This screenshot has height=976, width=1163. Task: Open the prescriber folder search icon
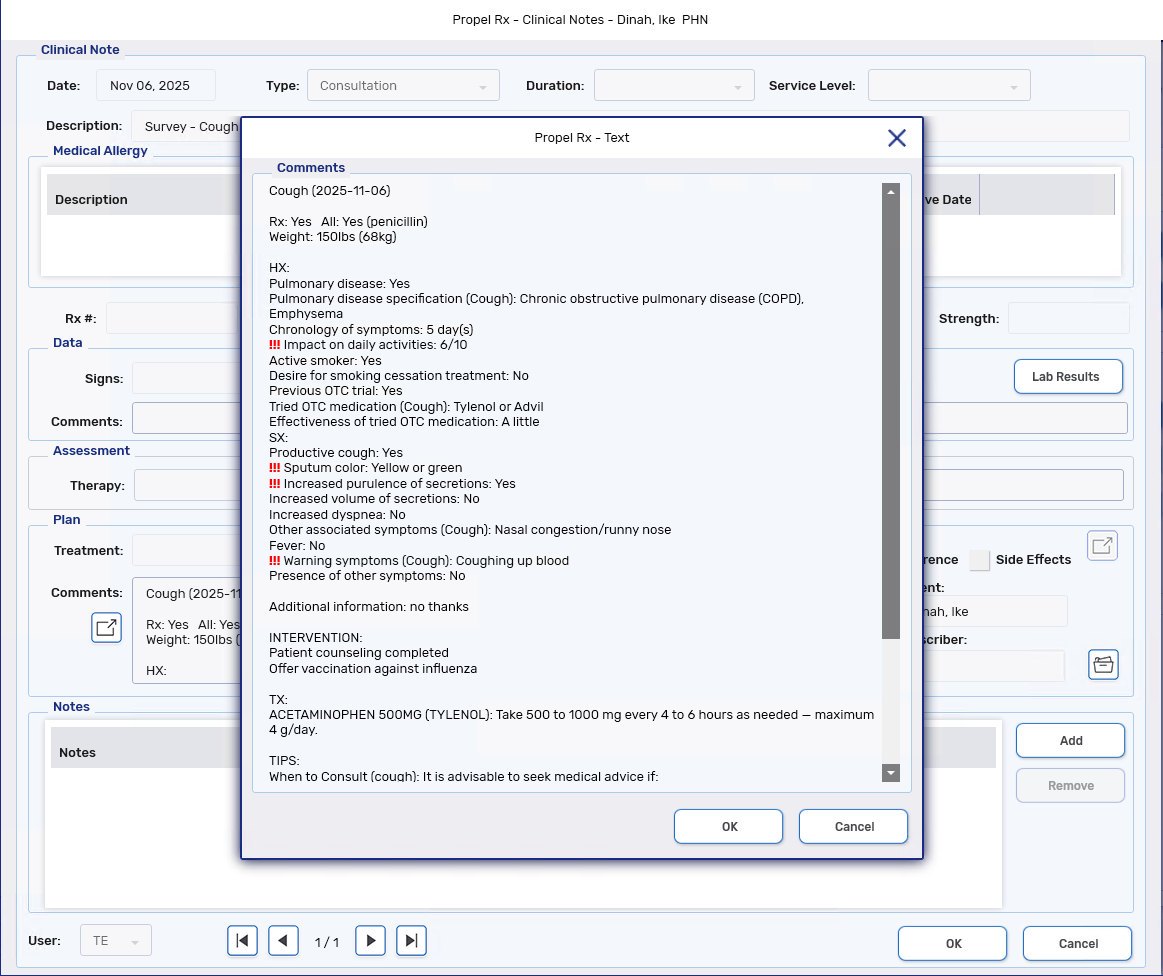click(1103, 665)
